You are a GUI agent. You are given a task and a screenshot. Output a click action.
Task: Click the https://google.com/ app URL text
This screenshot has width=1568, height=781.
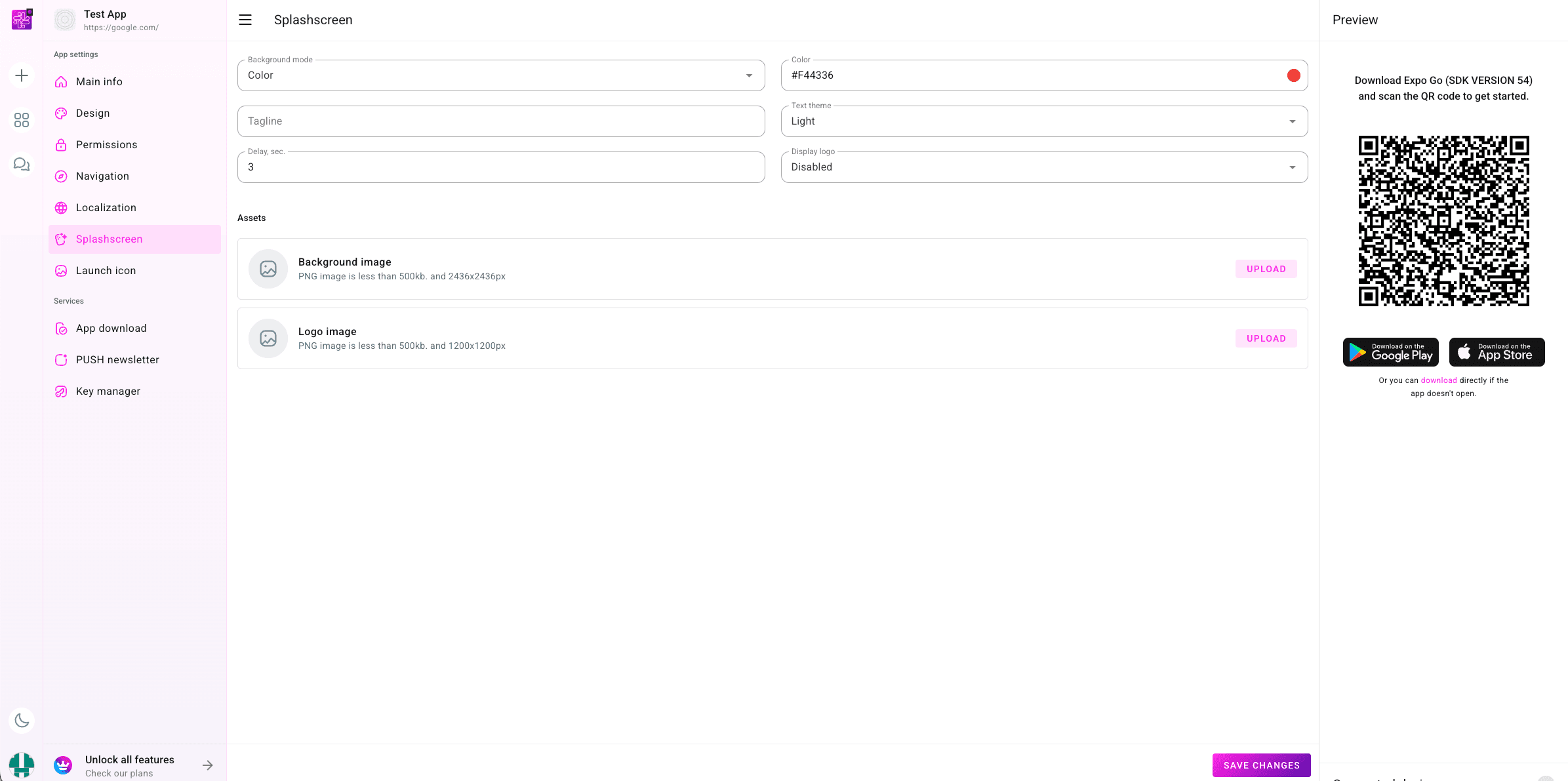[x=121, y=28]
